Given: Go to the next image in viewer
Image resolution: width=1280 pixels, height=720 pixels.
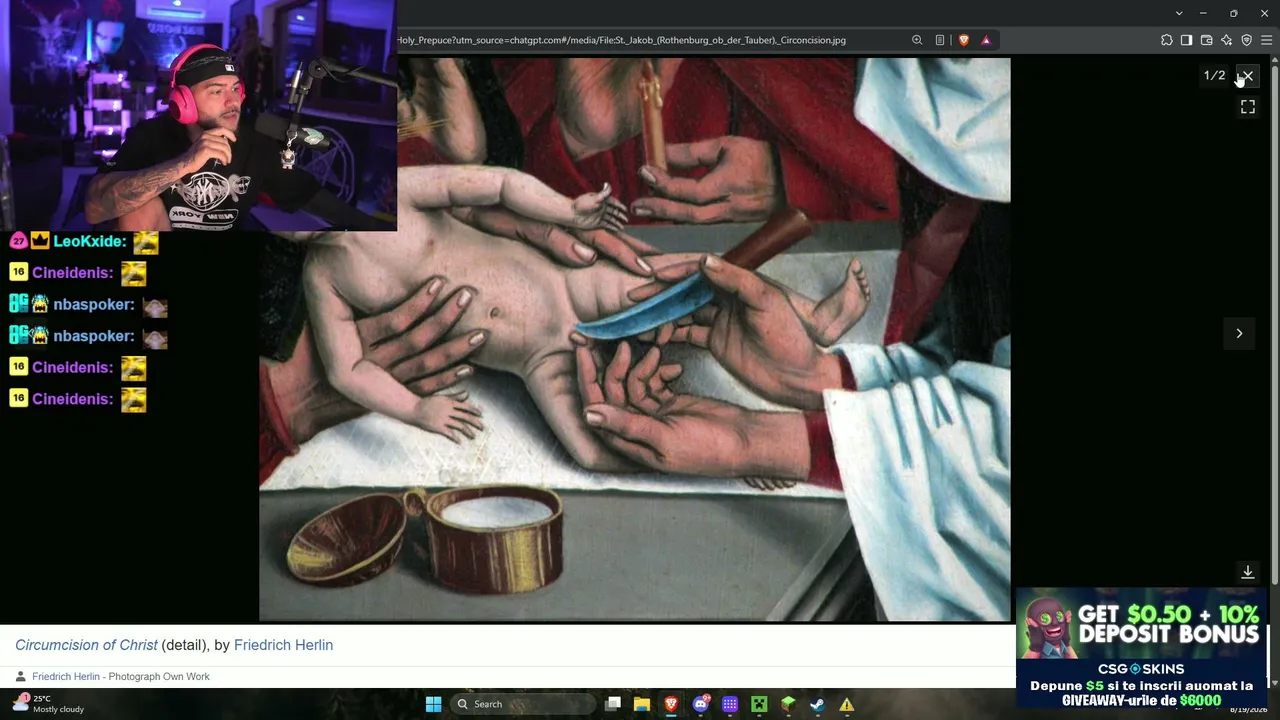Looking at the screenshot, I should [1239, 334].
